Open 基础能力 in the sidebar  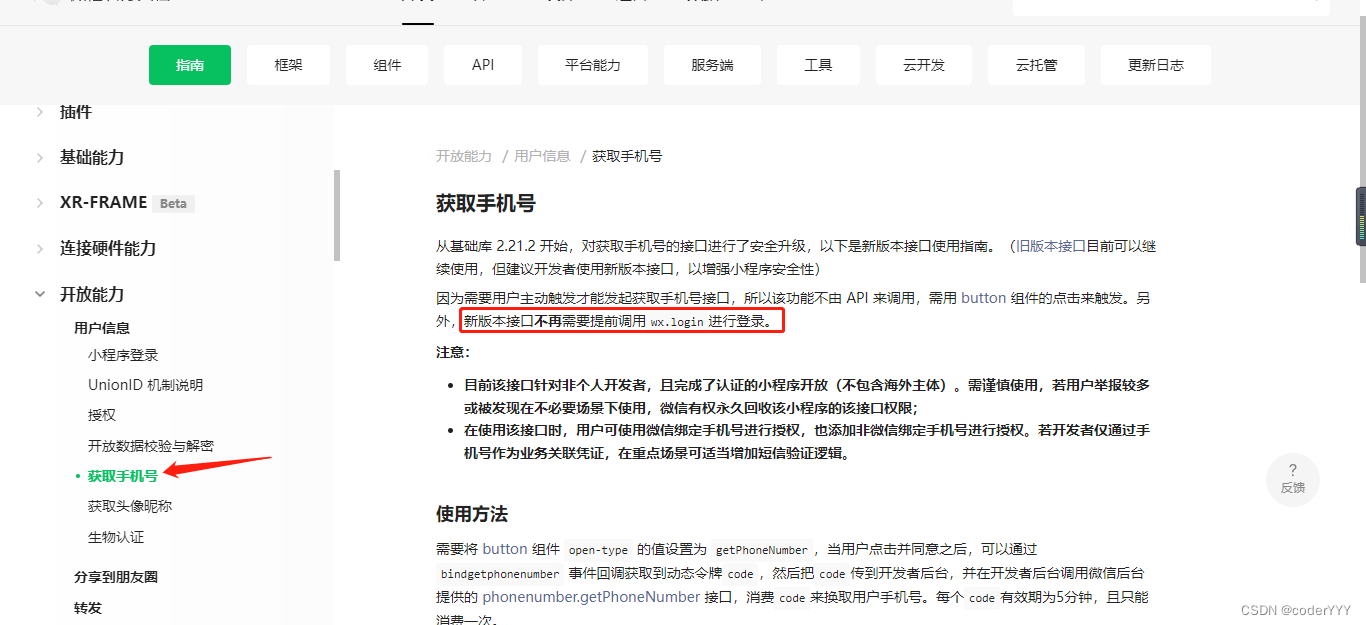click(92, 157)
